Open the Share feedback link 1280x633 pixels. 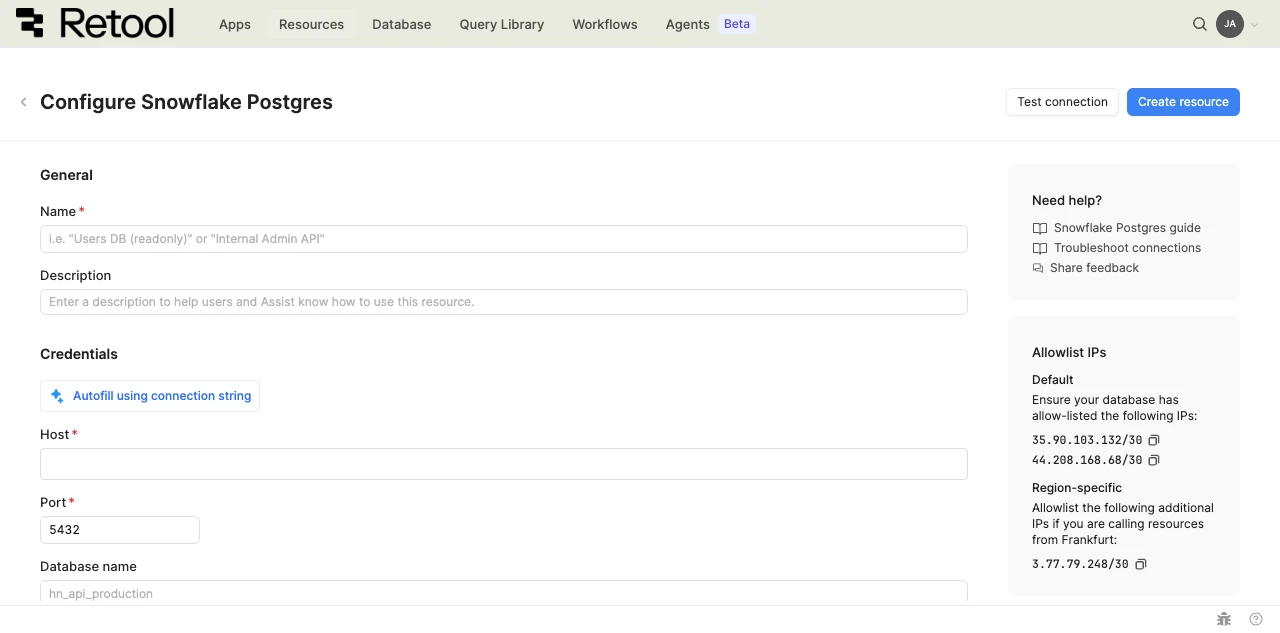(1094, 268)
